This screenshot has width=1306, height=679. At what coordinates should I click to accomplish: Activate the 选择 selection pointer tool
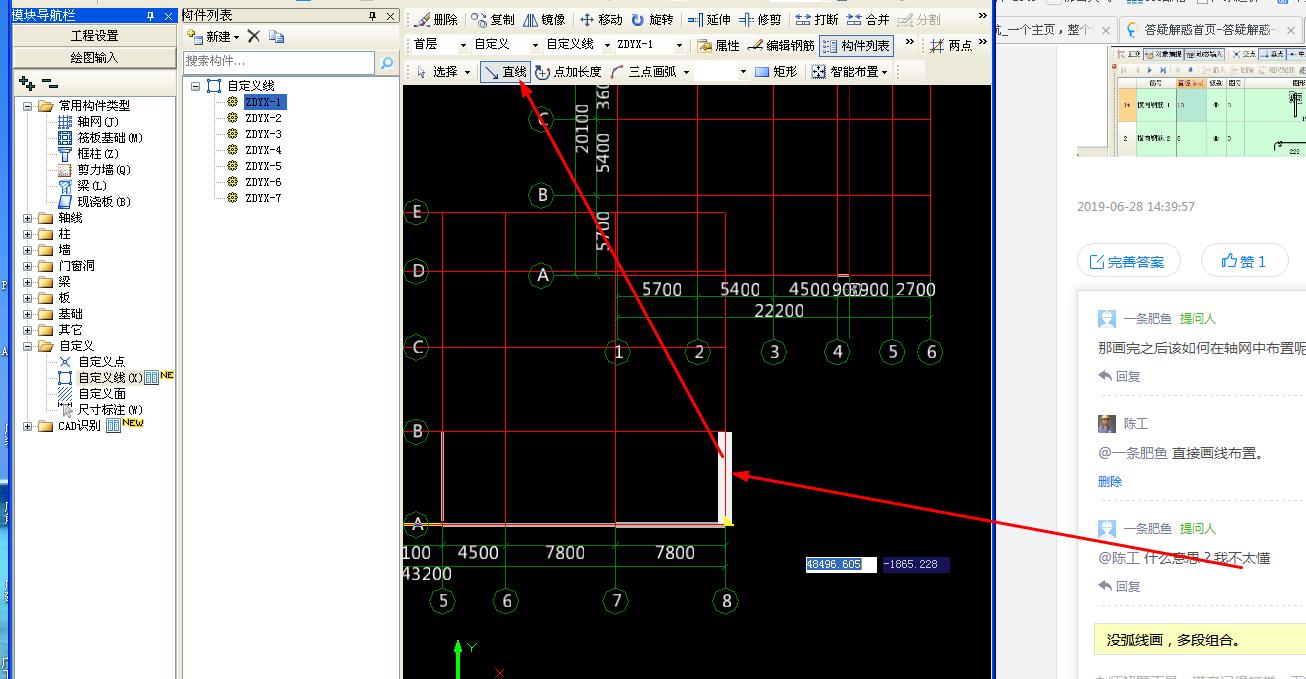tap(437, 72)
